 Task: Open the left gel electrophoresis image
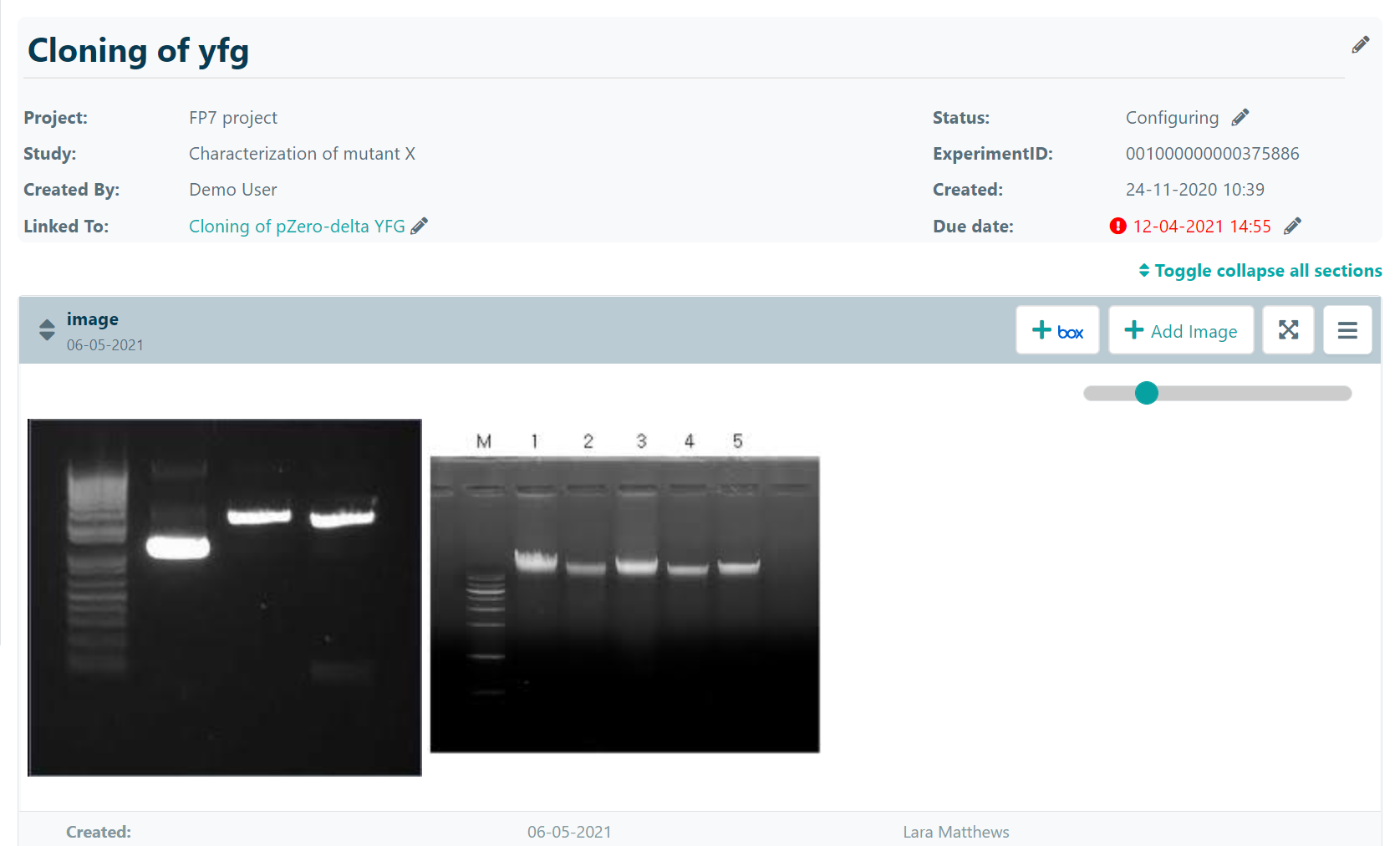(225, 598)
